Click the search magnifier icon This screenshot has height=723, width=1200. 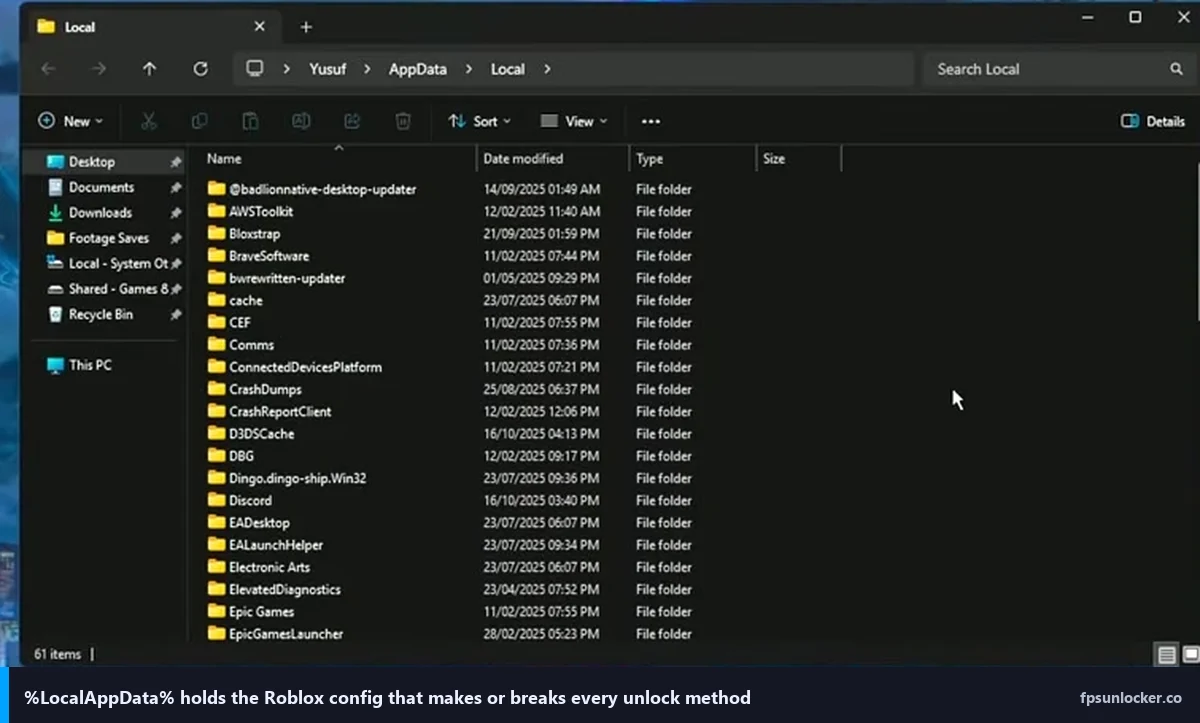[x=1176, y=69]
